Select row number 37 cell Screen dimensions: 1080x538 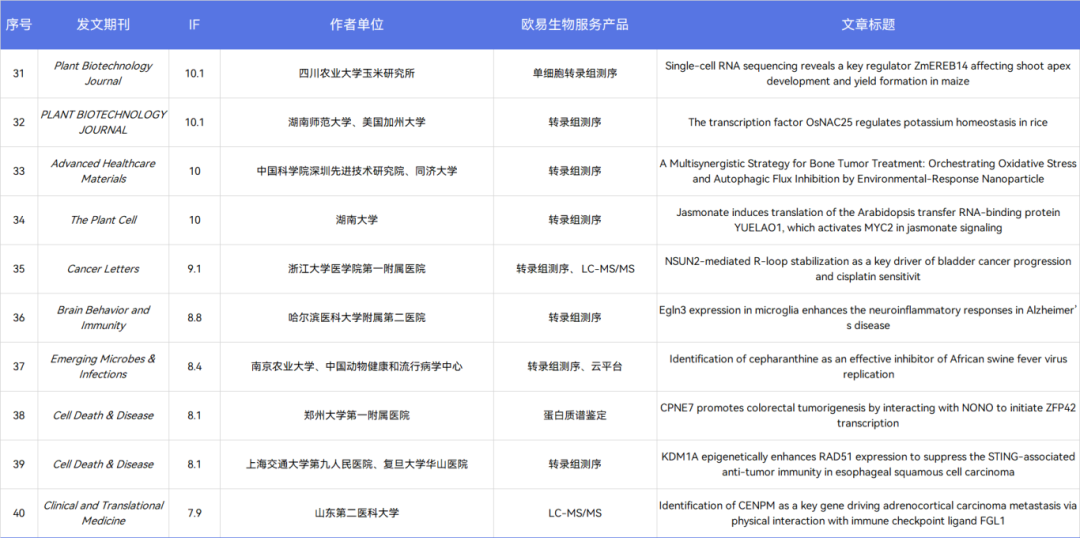[19, 366]
